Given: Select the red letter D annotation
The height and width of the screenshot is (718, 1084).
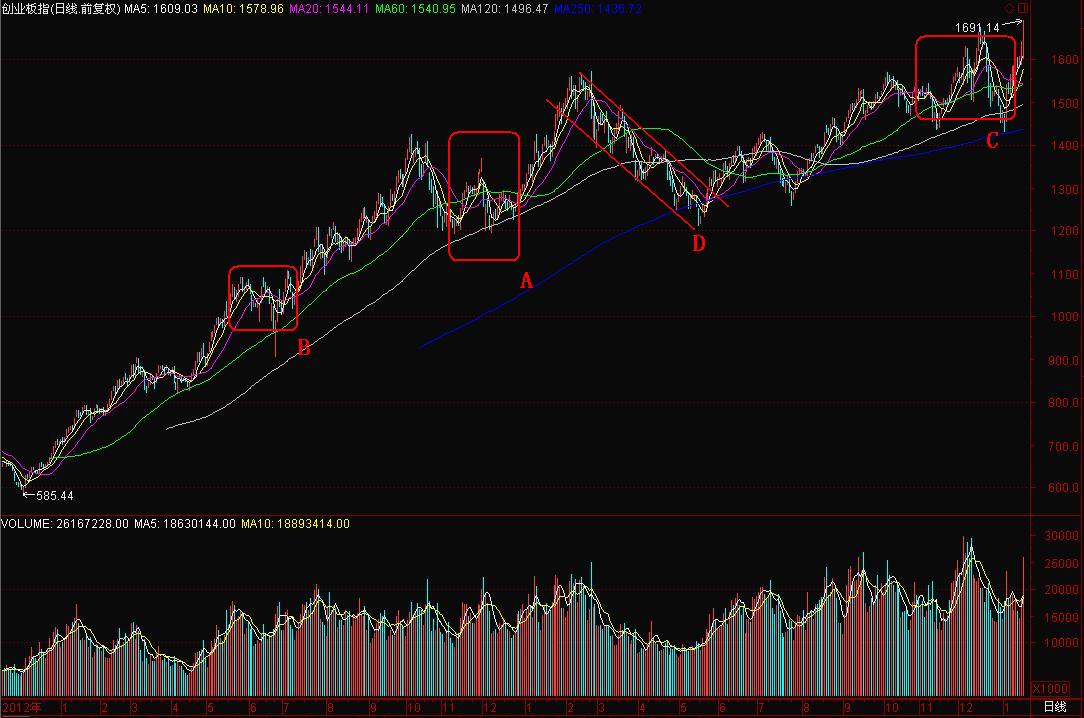Looking at the screenshot, I should point(699,243).
